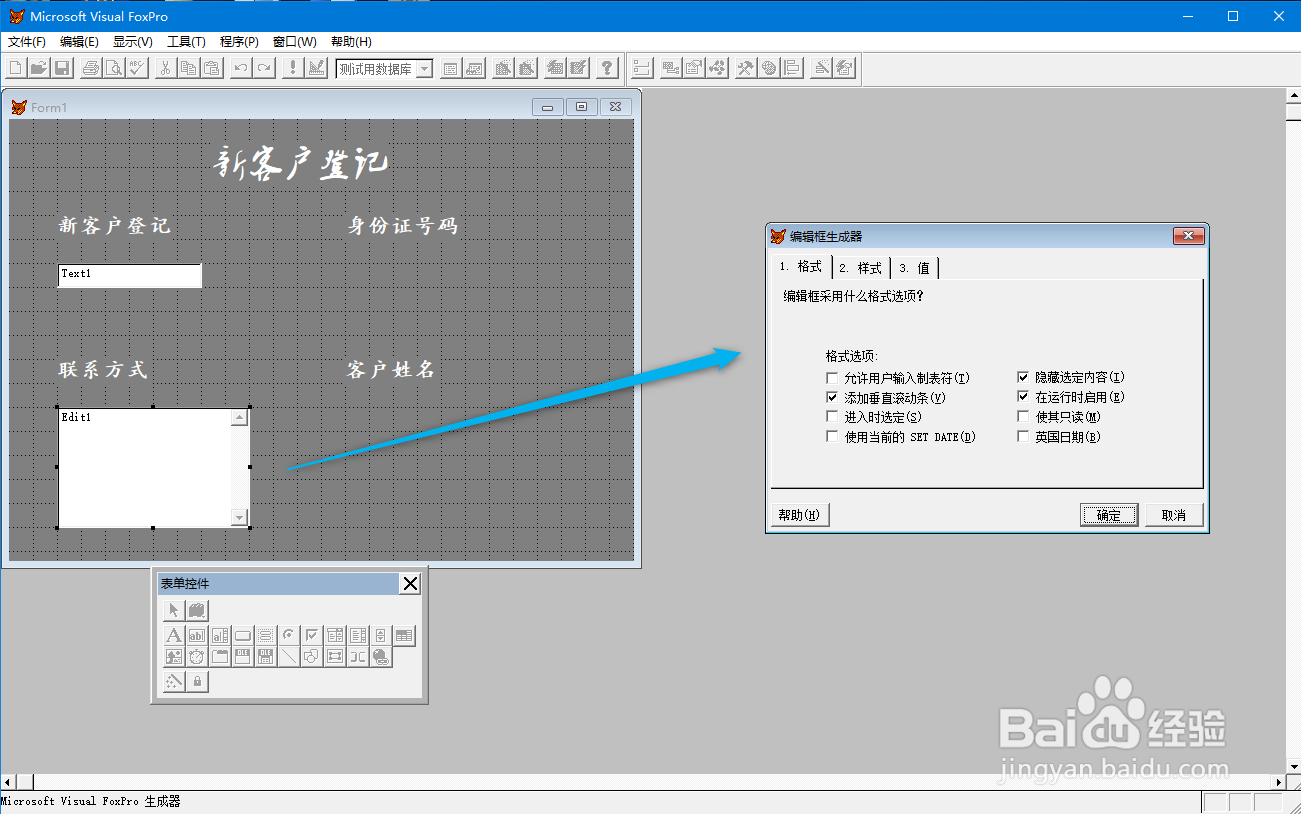Close the 表单控件 toolbox

tap(410, 584)
